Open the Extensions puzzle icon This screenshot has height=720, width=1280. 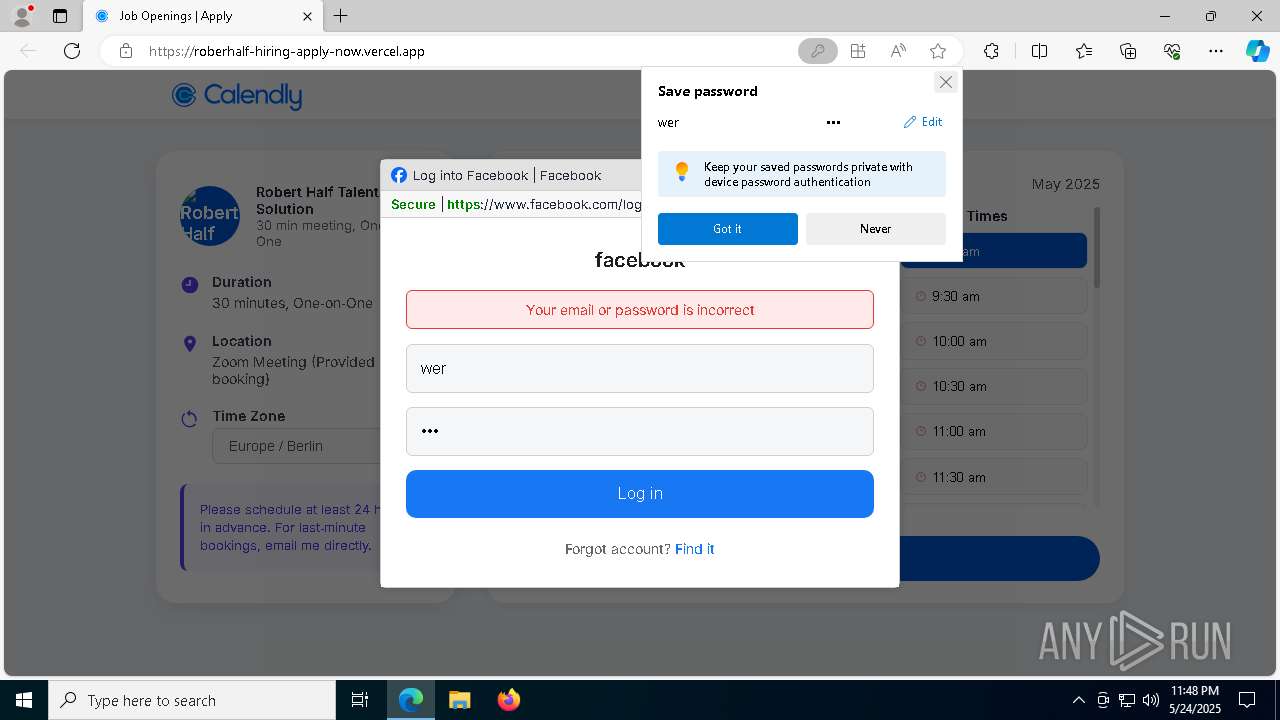[991, 51]
